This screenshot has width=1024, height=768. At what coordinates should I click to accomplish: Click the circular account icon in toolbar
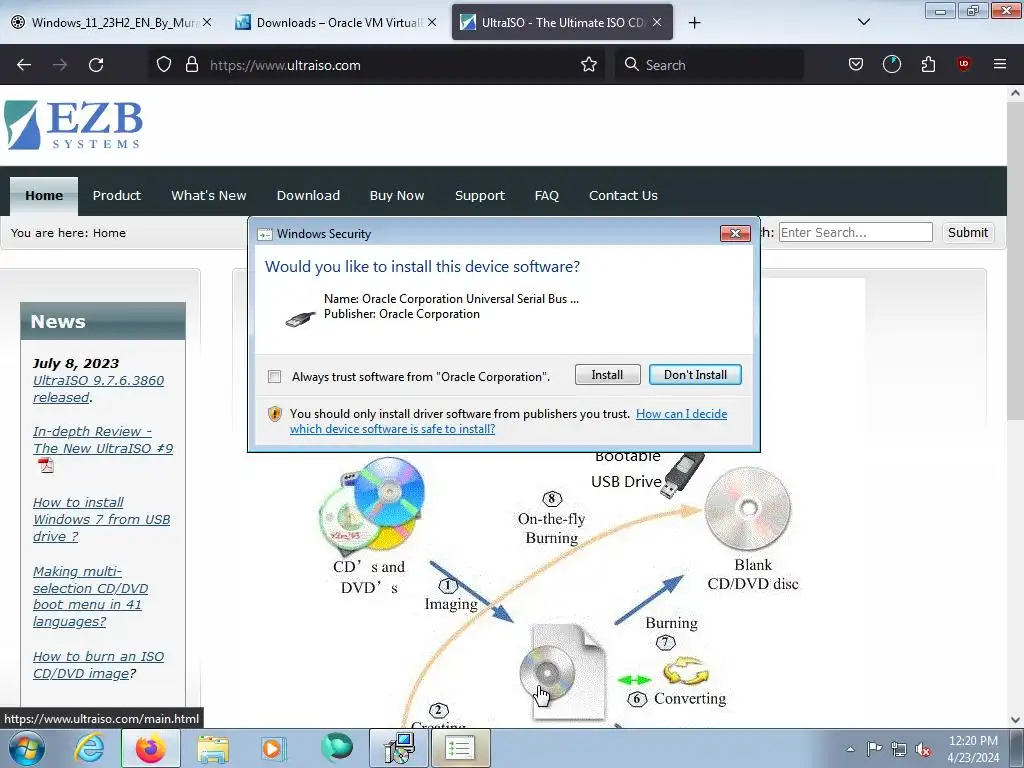coord(891,64)
